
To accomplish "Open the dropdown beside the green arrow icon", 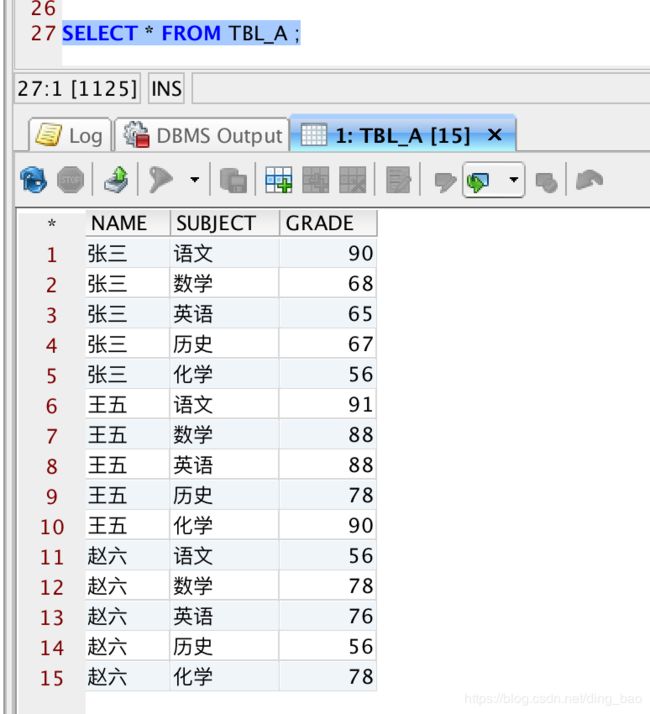I will coord(514,180).
